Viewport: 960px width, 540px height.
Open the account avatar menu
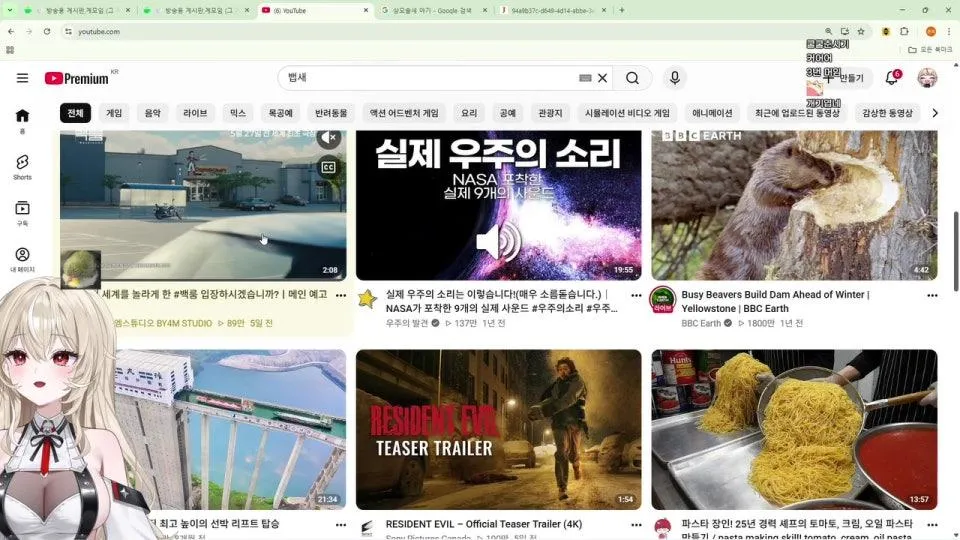927,78
